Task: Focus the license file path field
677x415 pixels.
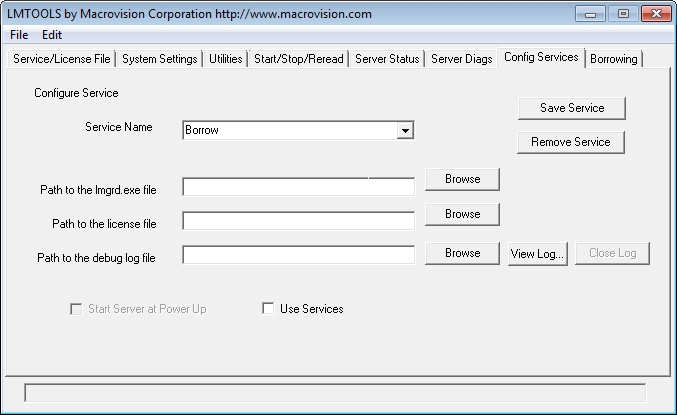Action: [298, 221]
